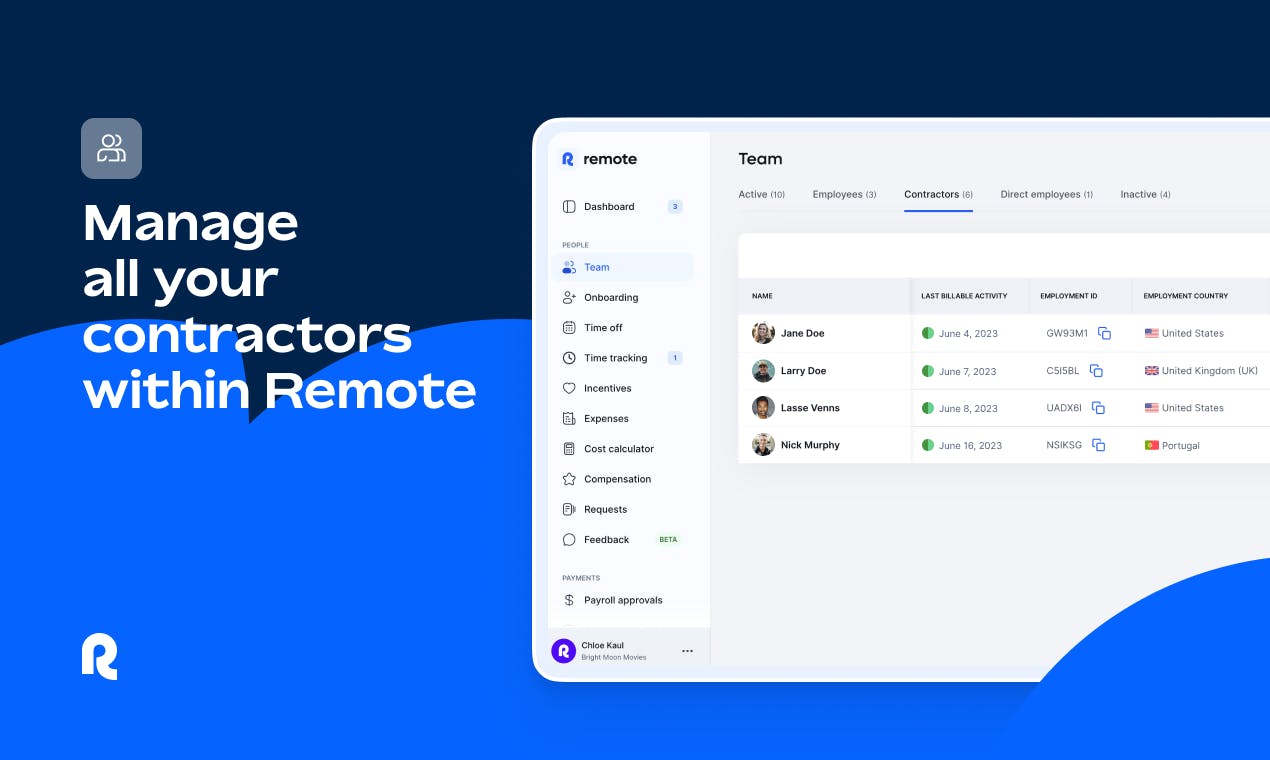Click Lasse Venns's profile photo

[763, 408]
